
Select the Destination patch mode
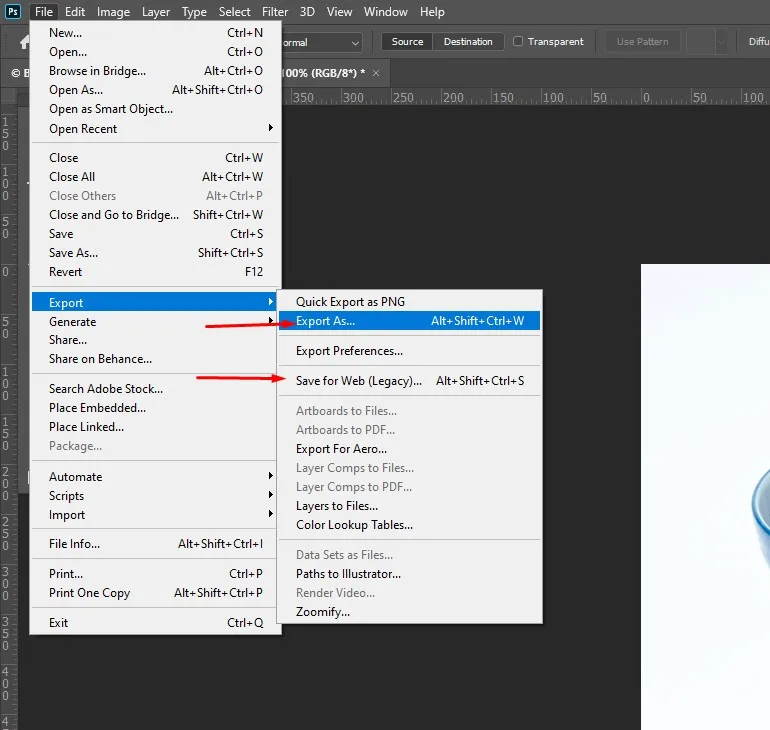pos(468,42)
